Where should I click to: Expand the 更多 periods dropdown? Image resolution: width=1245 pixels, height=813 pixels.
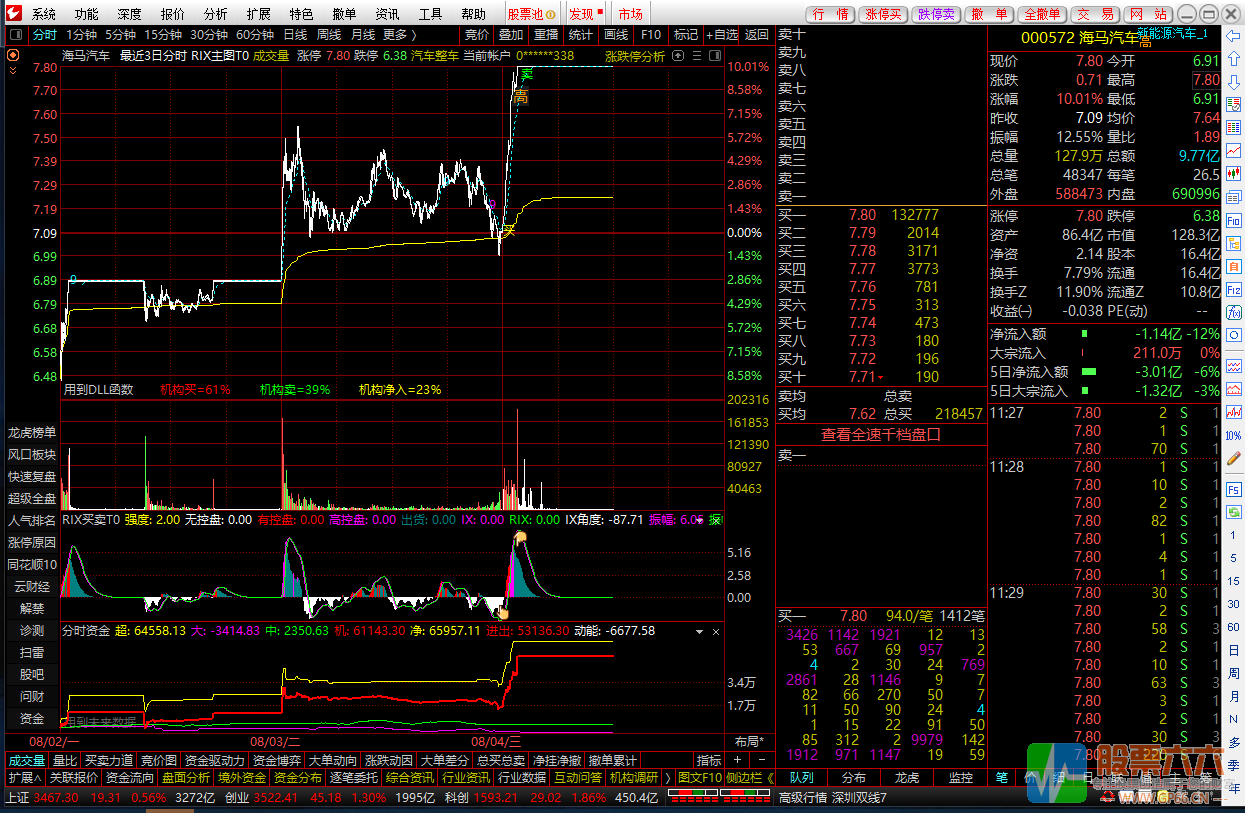[399, 34]
